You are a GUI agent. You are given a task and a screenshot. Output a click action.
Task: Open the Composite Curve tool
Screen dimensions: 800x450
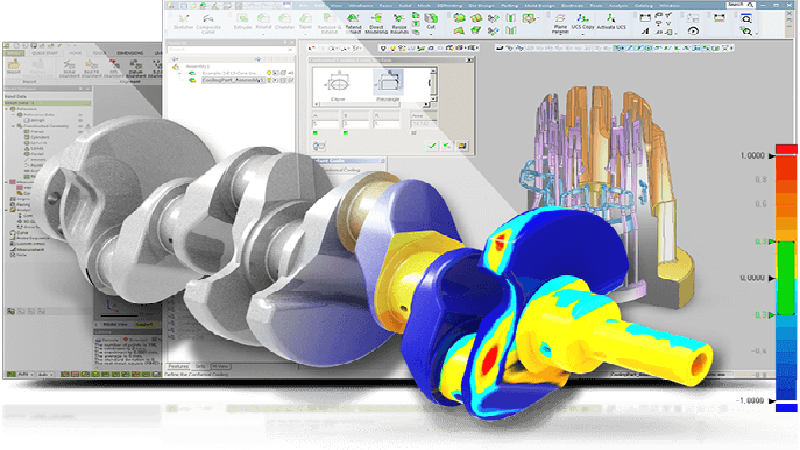click(208, 22)
